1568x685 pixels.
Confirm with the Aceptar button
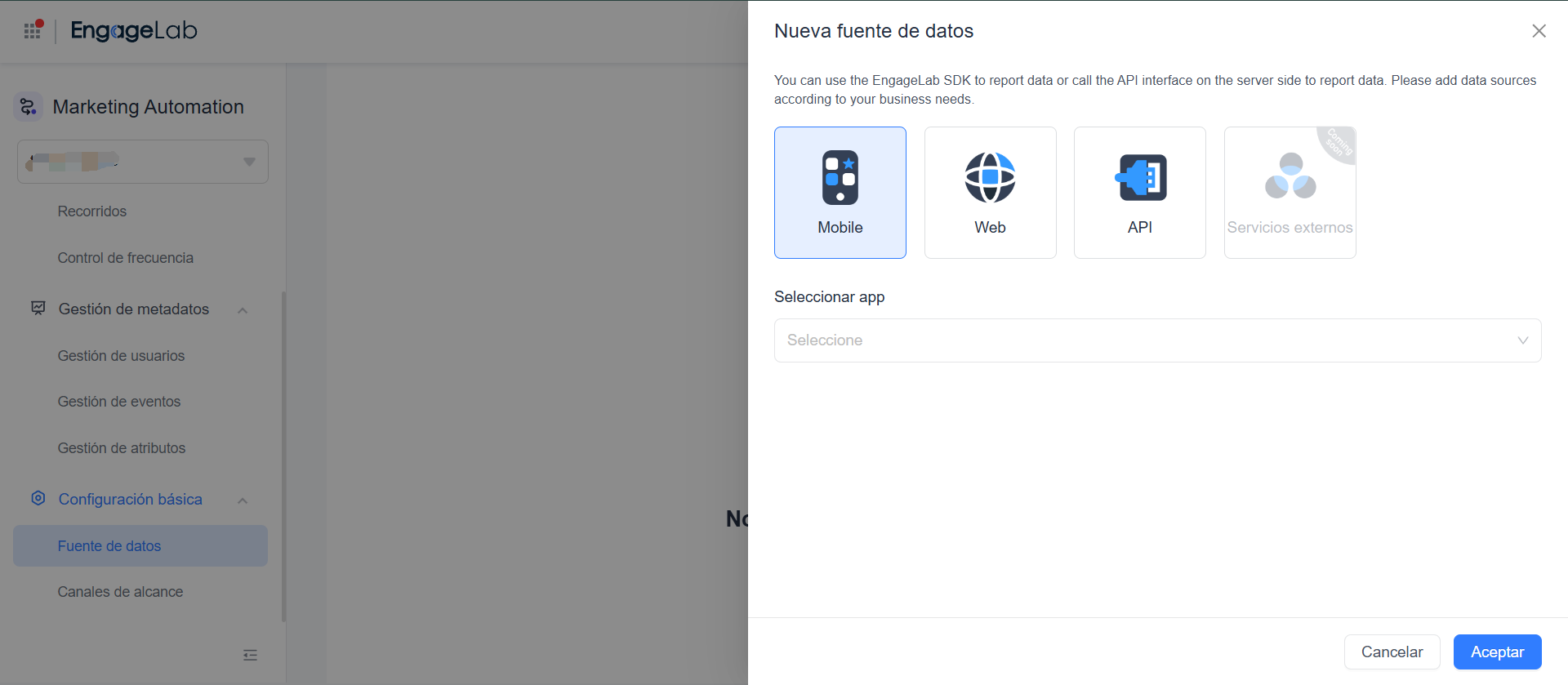[x=1498, y=652]
